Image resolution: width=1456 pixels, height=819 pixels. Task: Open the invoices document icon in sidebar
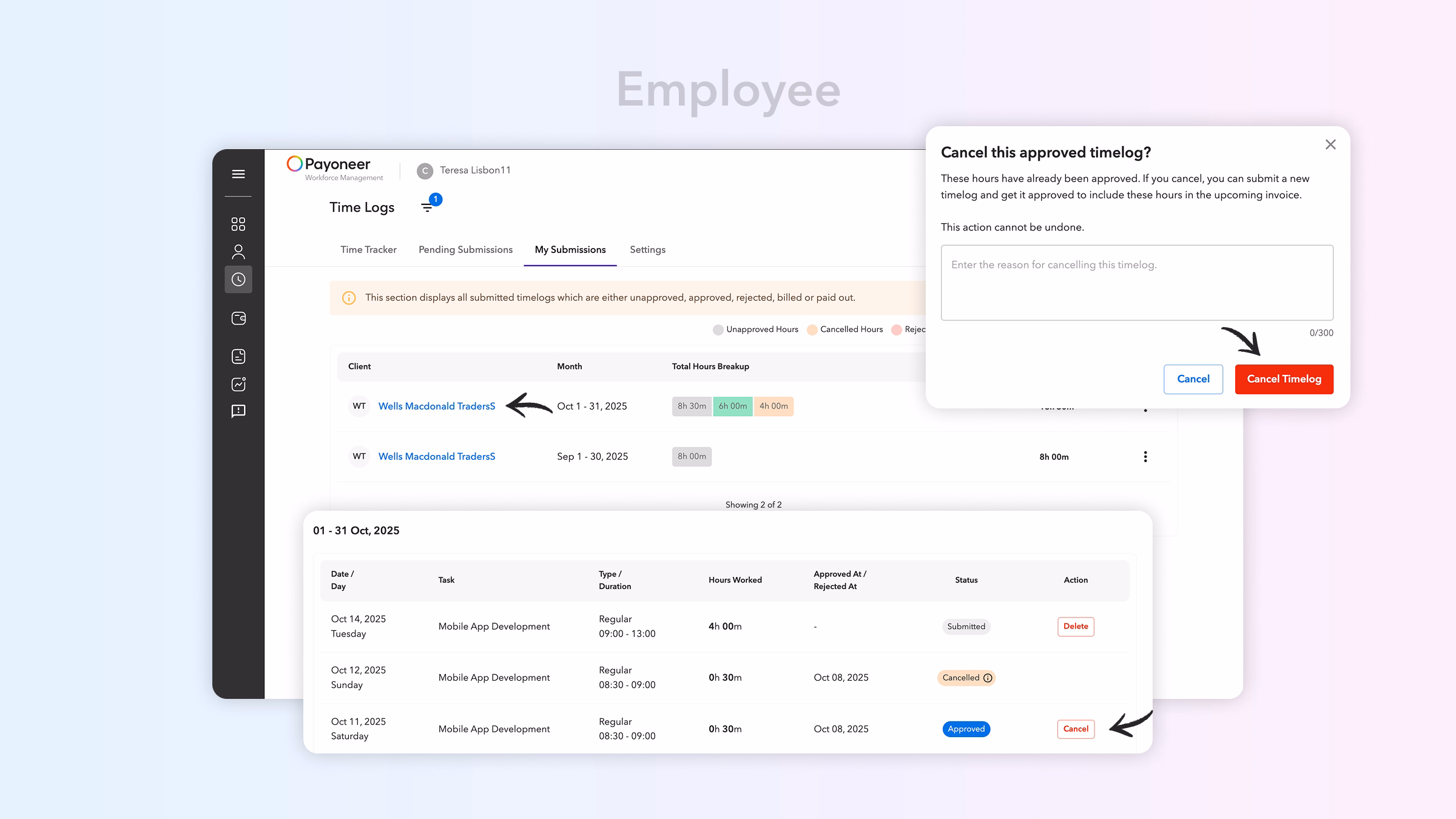(x=238, y=356)
